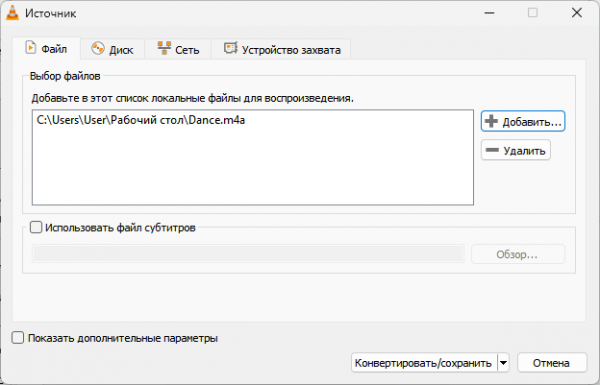Click Конвертировать/сохранить button
The height and width of the screenshot is (385, 600).
(424, 363)
